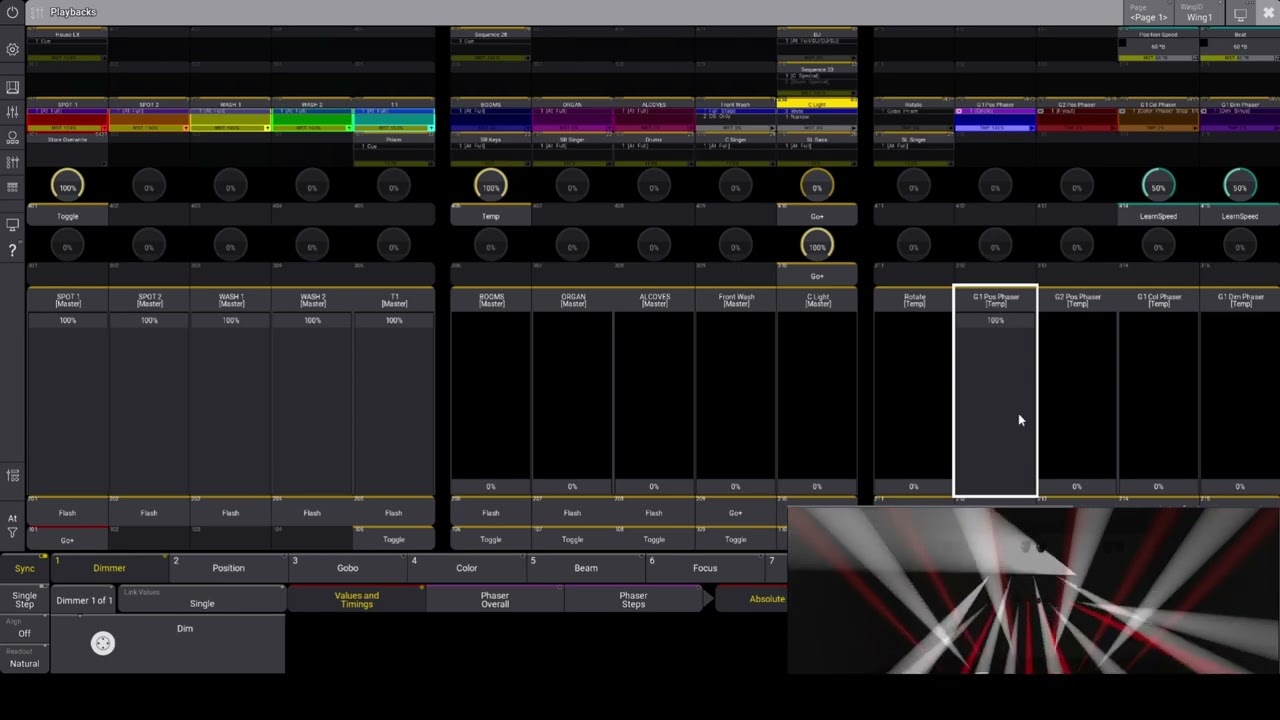Toggle Single Step mode
The image size is (1280, 720).
click(25, 599)
